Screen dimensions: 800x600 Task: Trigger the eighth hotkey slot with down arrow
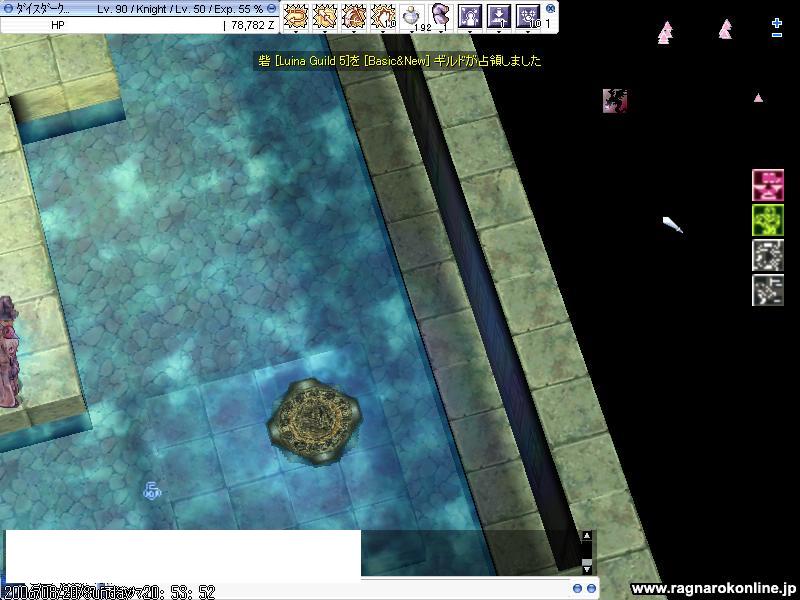point(499,16)
